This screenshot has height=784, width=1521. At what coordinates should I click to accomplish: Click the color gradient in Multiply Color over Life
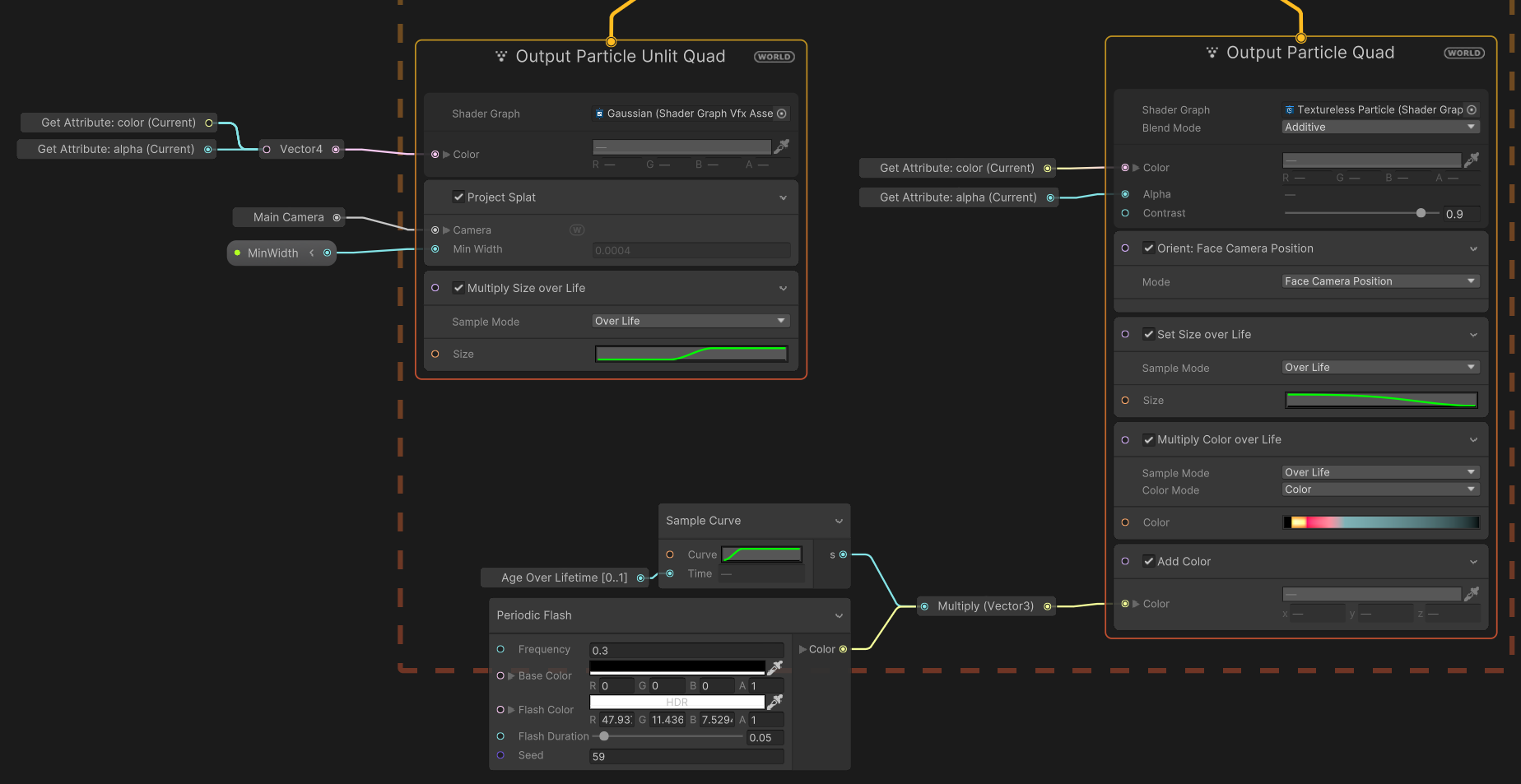[x=1380, y=522]
